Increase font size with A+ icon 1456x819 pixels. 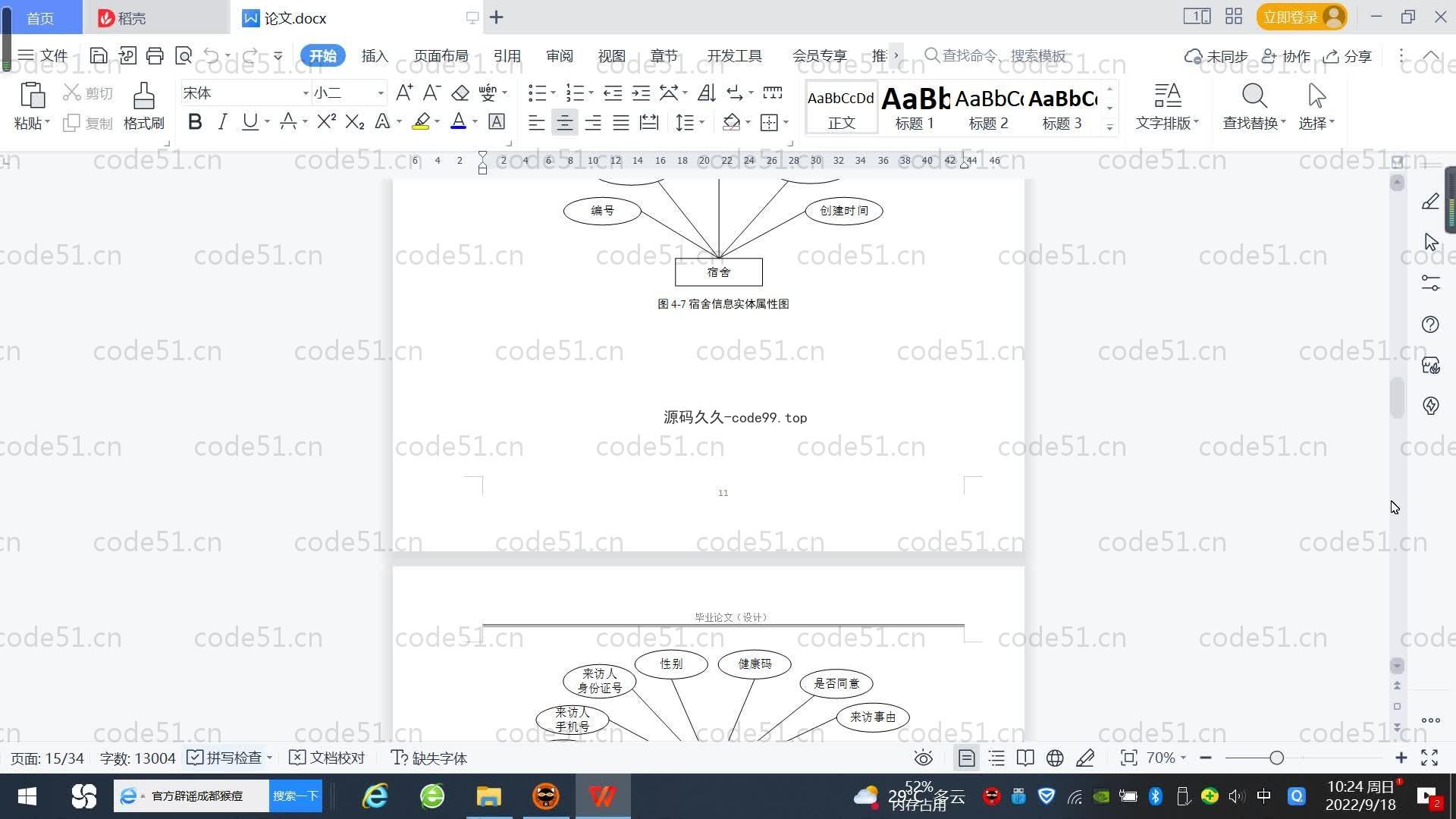(404, 93)
